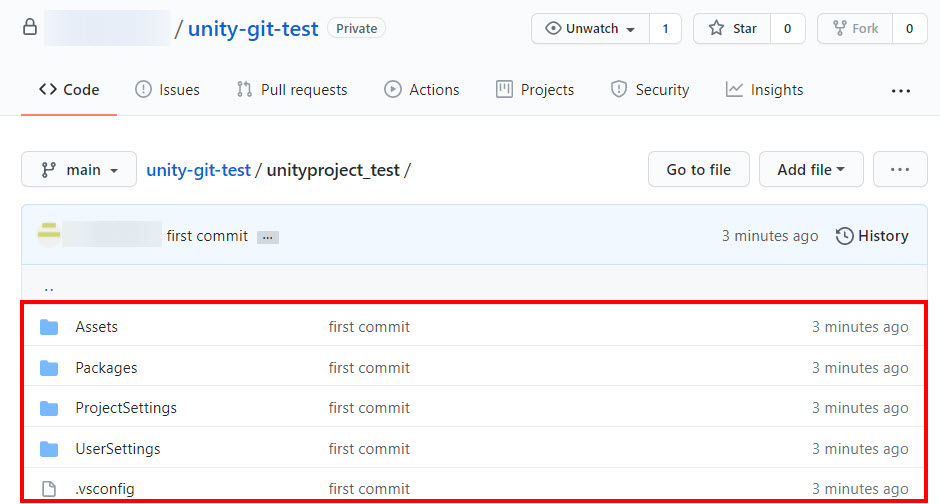940x504 pixels.
Task: Open the first commit message in header
Action: (x=207, y=236)
